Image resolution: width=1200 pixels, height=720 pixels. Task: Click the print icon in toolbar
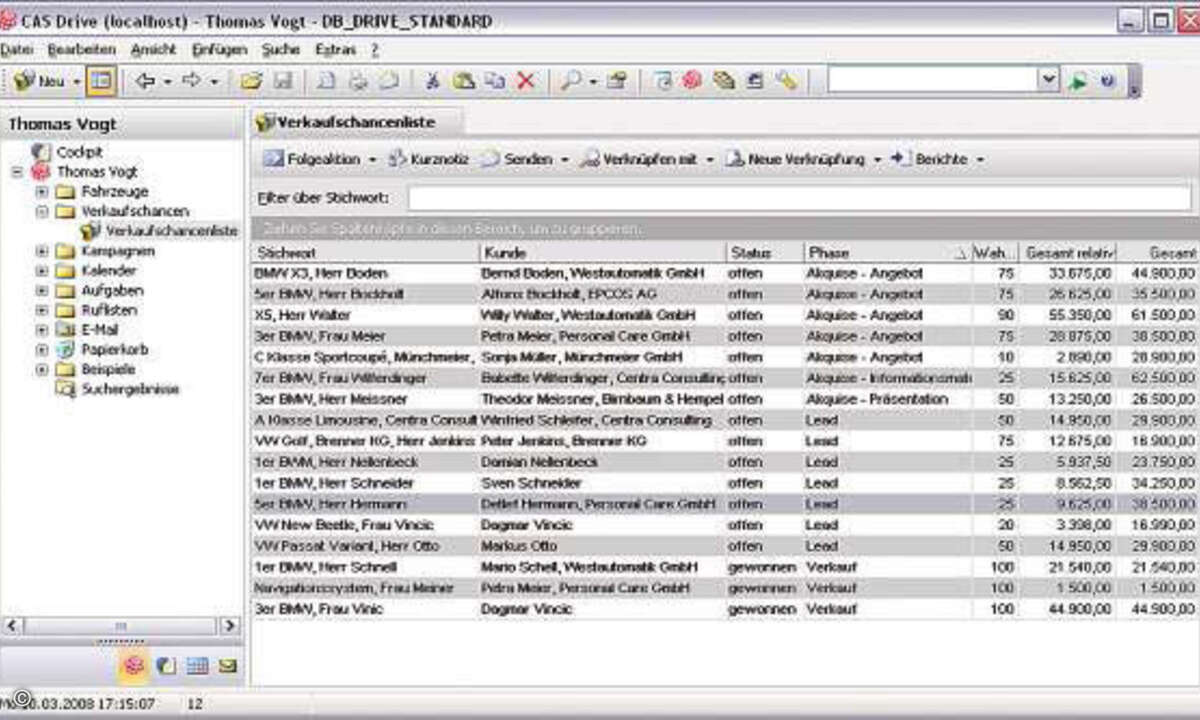358,82
